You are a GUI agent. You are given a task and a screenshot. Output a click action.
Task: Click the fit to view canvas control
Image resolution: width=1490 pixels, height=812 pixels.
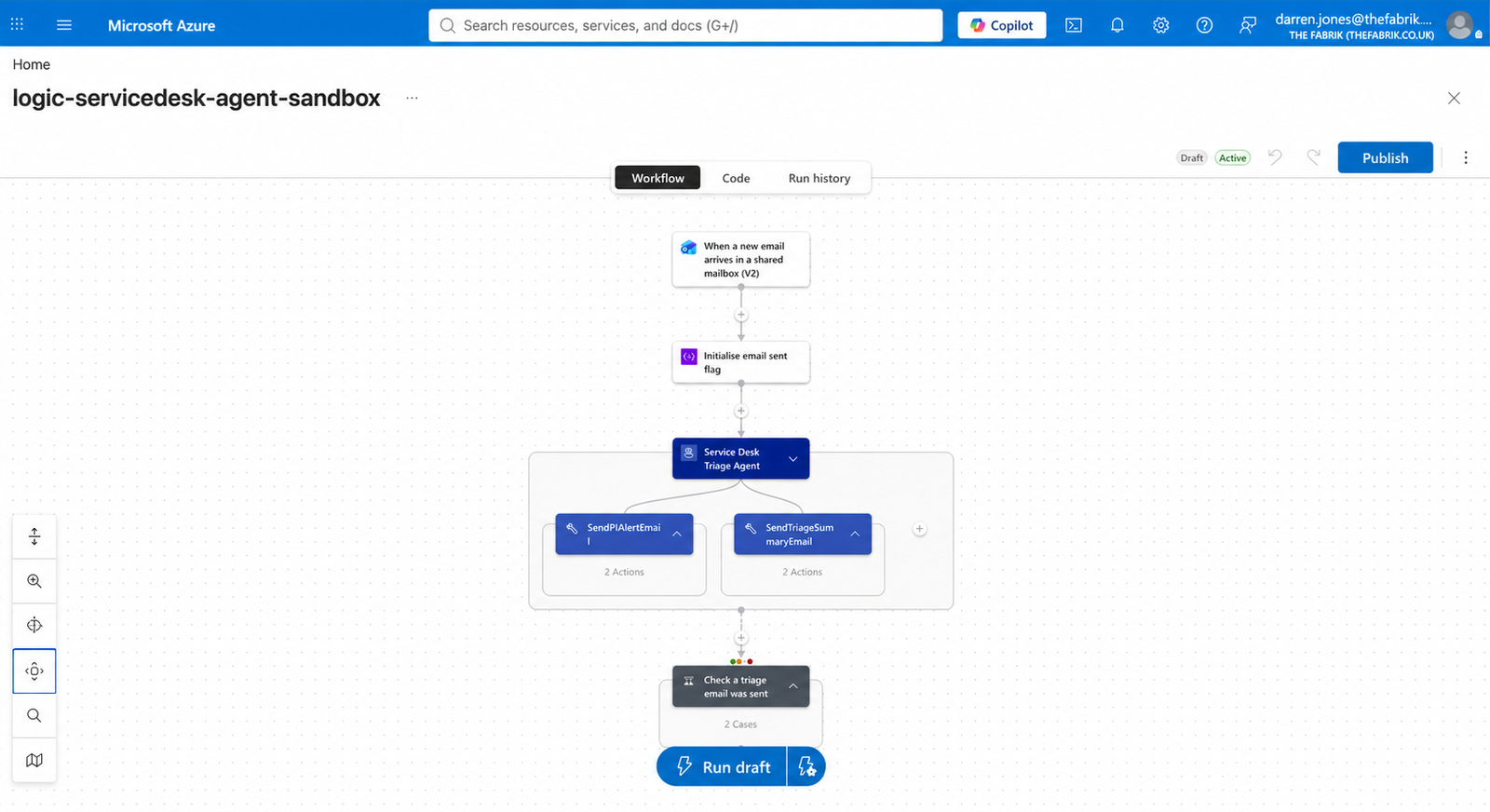34,626
